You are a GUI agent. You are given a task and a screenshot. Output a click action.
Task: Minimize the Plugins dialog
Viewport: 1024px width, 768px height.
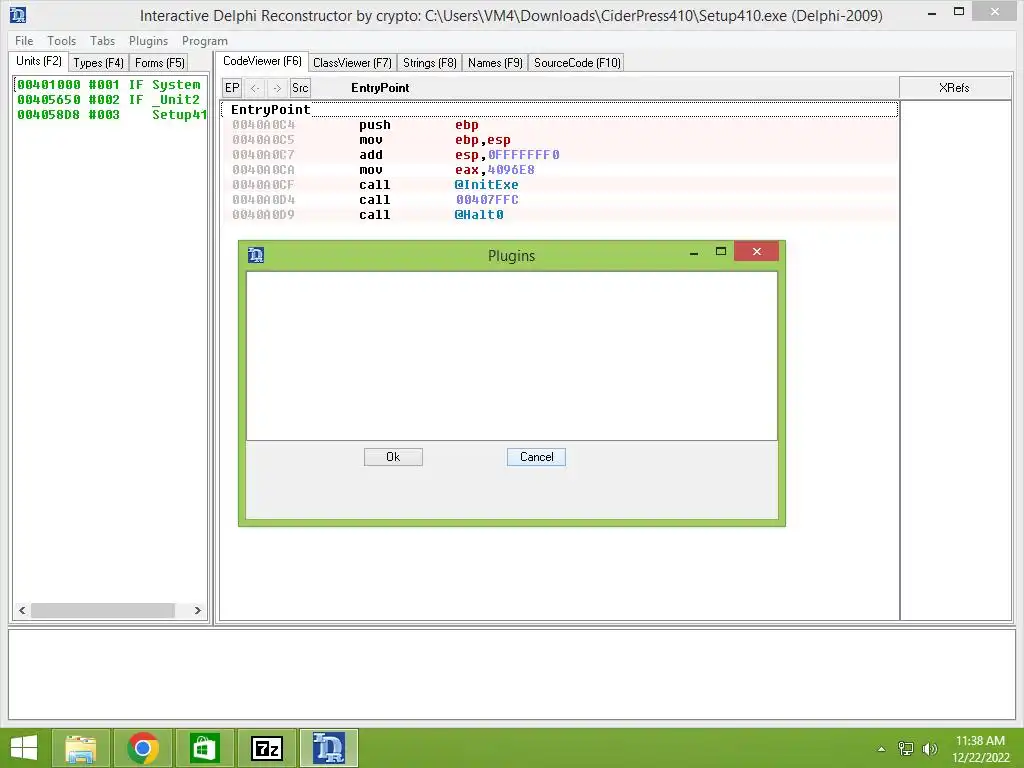point(694,251)
